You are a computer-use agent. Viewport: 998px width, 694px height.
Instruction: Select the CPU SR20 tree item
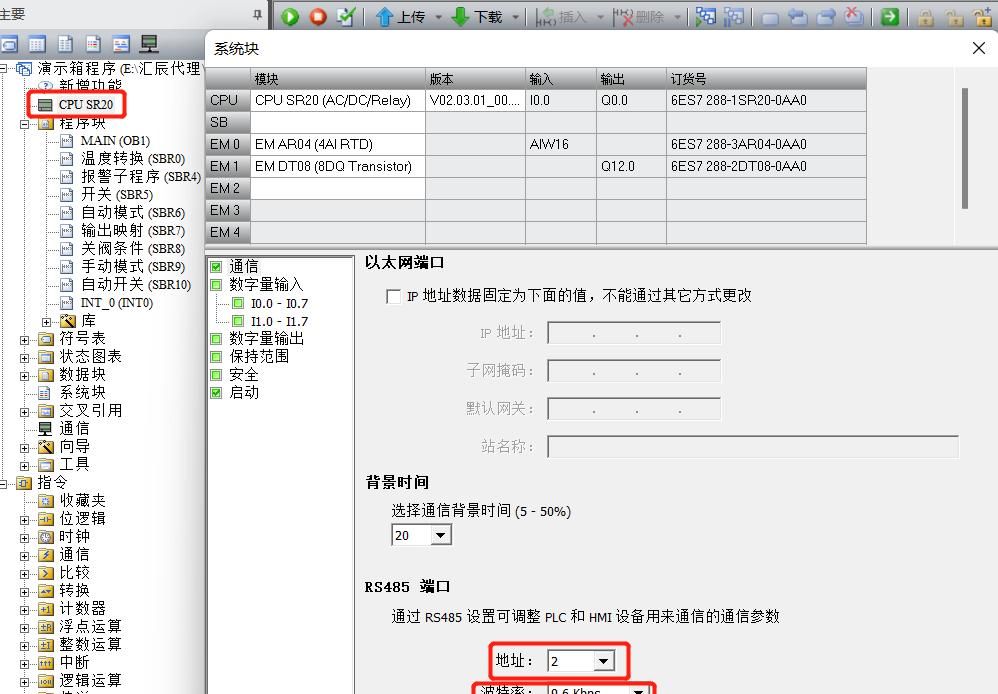point(81,104)
